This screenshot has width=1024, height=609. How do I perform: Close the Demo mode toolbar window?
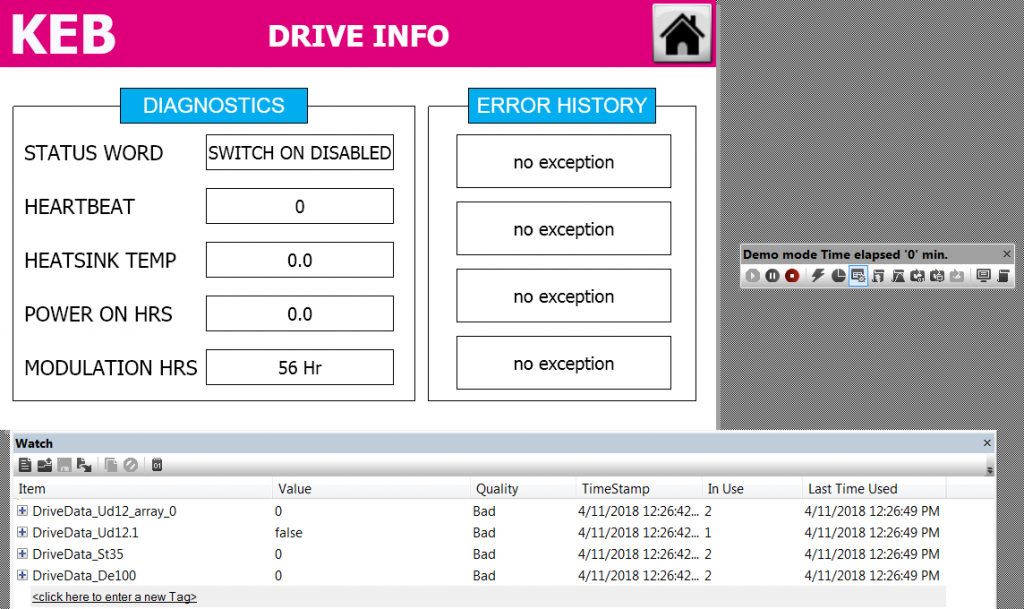tap(1006, 254)
